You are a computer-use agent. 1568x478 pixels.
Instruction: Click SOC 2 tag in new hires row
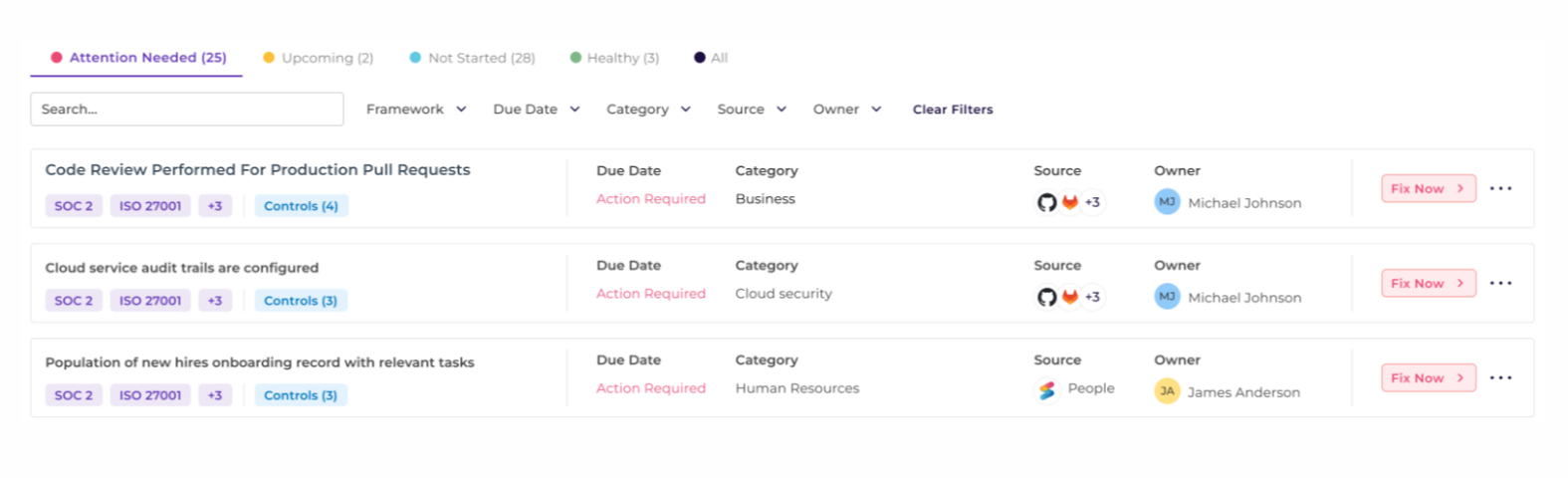point(74,395)
